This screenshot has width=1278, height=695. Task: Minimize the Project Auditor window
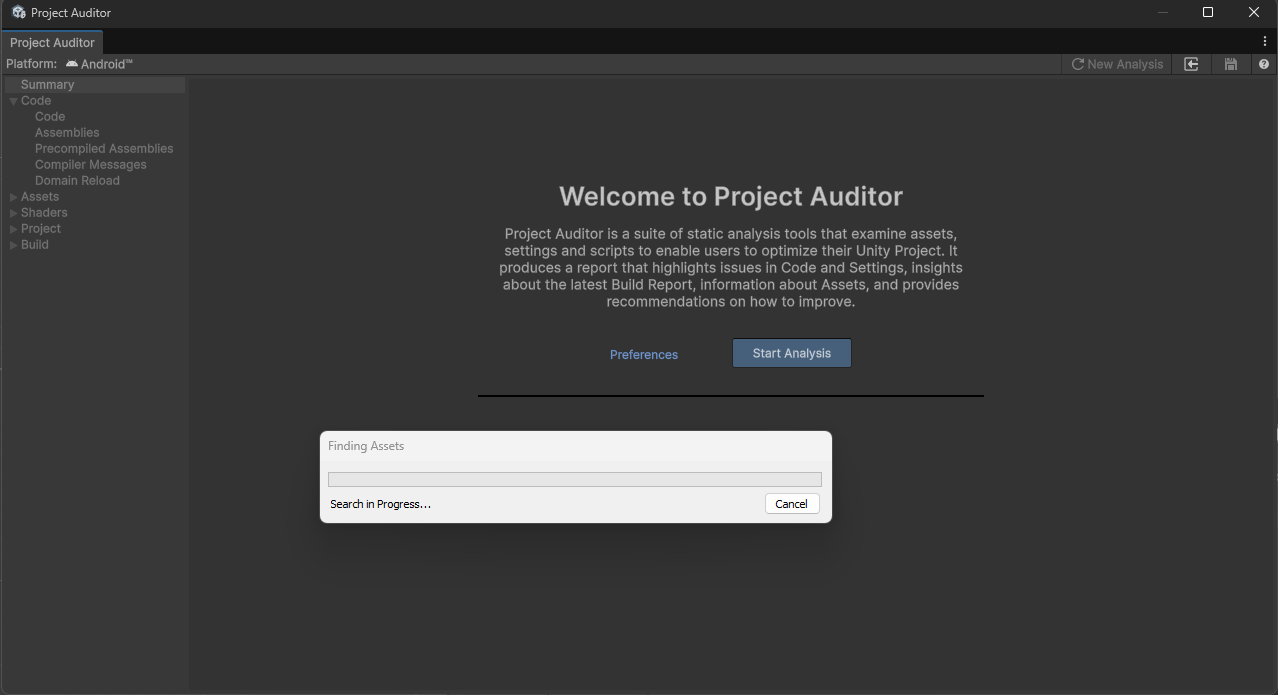point(1163,12)
